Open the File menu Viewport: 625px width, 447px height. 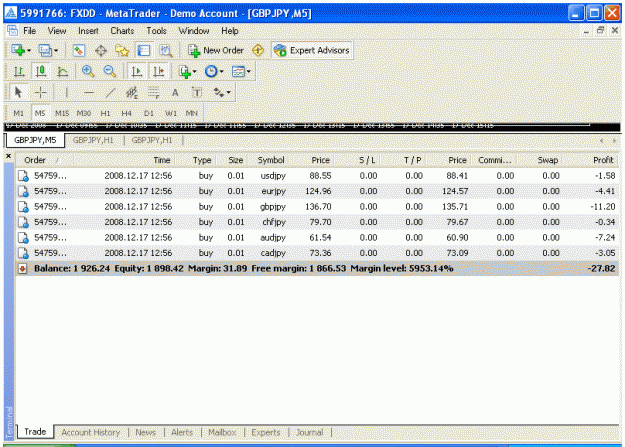(29, 31)
